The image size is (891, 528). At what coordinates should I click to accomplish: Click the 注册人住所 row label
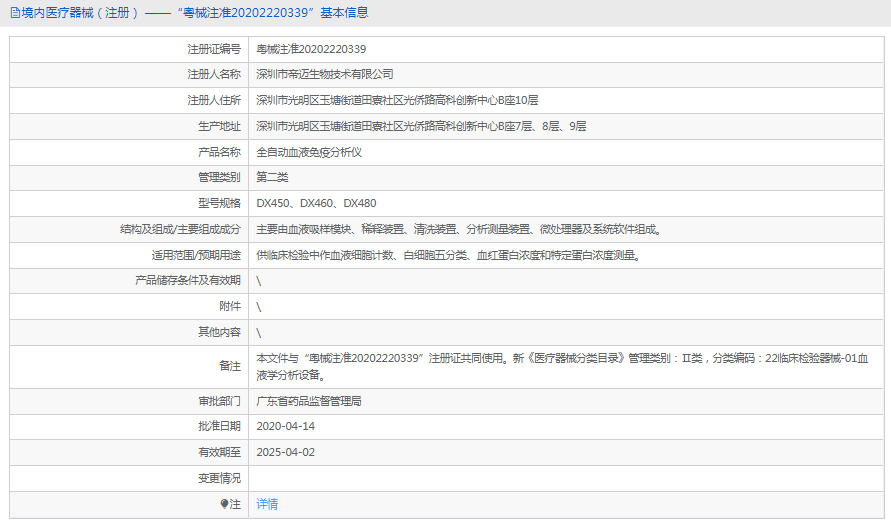[x=214, y=101]
